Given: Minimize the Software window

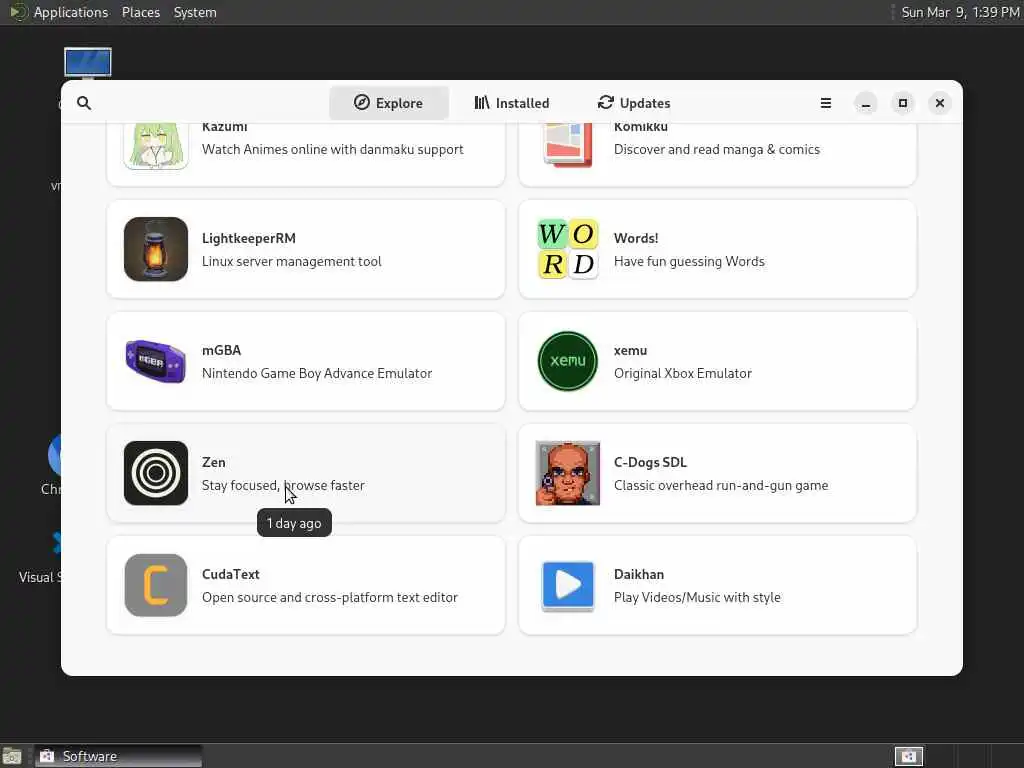Looking at the screenshot, I should [866, 103].
